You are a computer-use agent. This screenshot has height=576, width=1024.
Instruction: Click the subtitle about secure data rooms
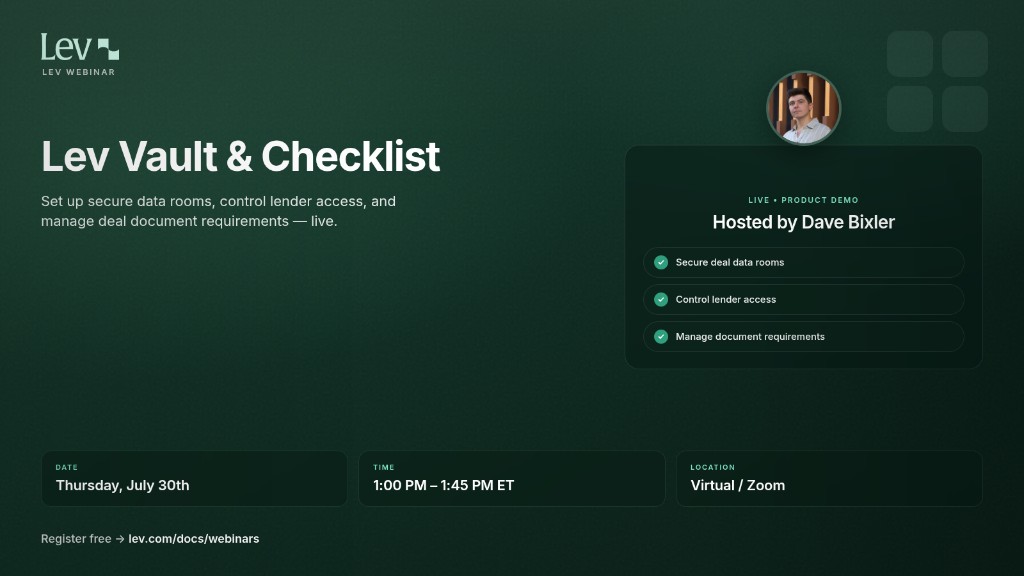click(x=218, y=211)
